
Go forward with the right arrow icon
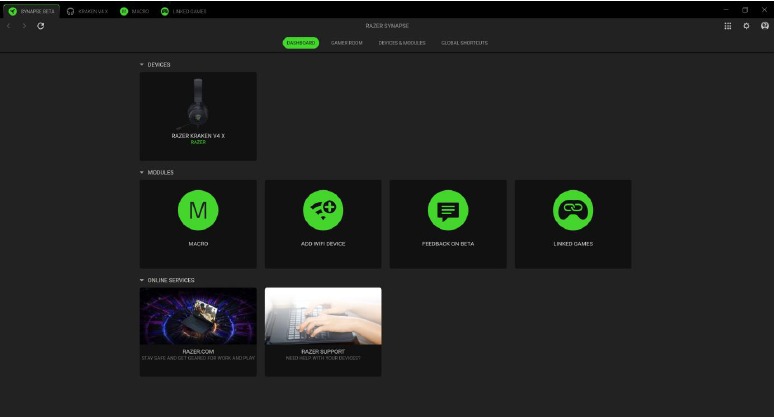[24, 26]
